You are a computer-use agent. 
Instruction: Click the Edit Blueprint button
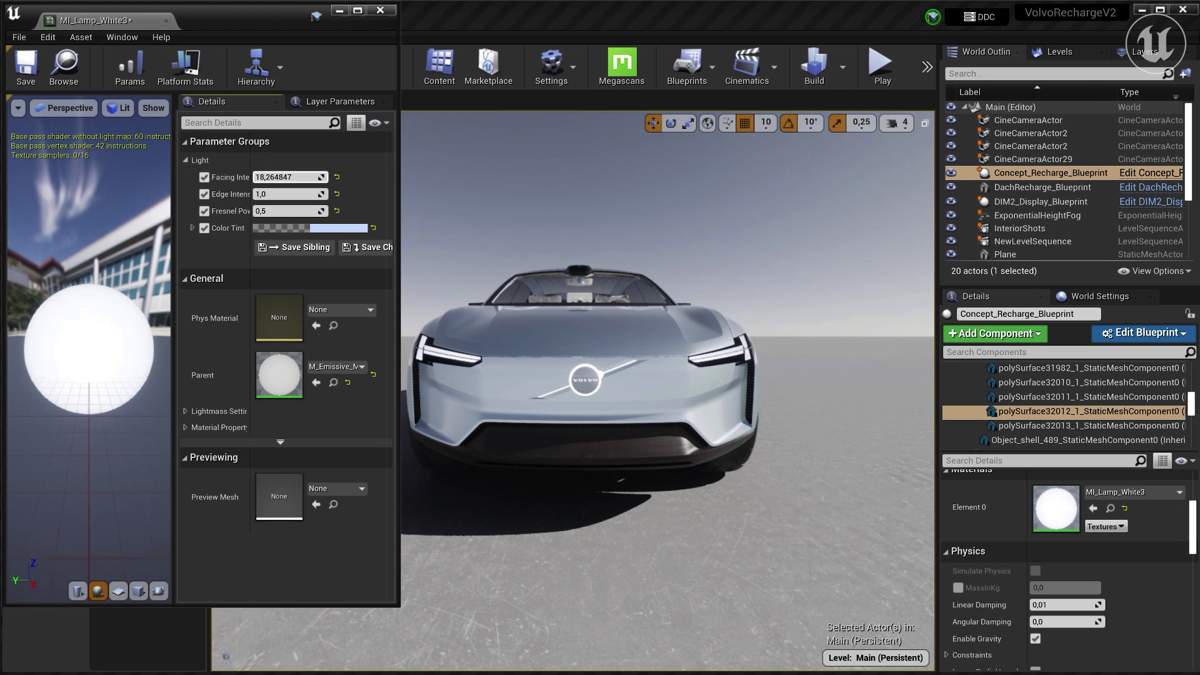pyautogui.click(x=1143, y=333)
